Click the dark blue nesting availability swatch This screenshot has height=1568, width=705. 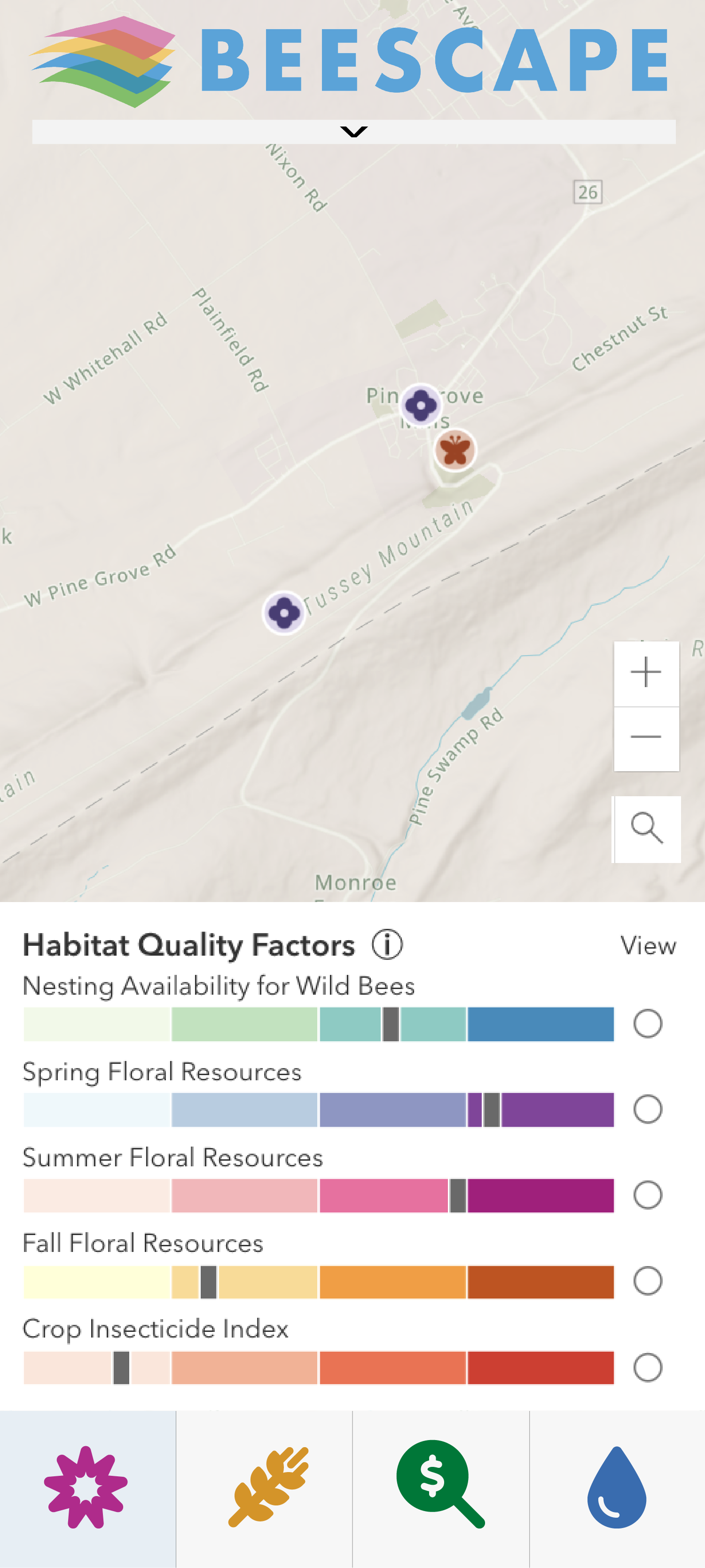pos(541,1024)
